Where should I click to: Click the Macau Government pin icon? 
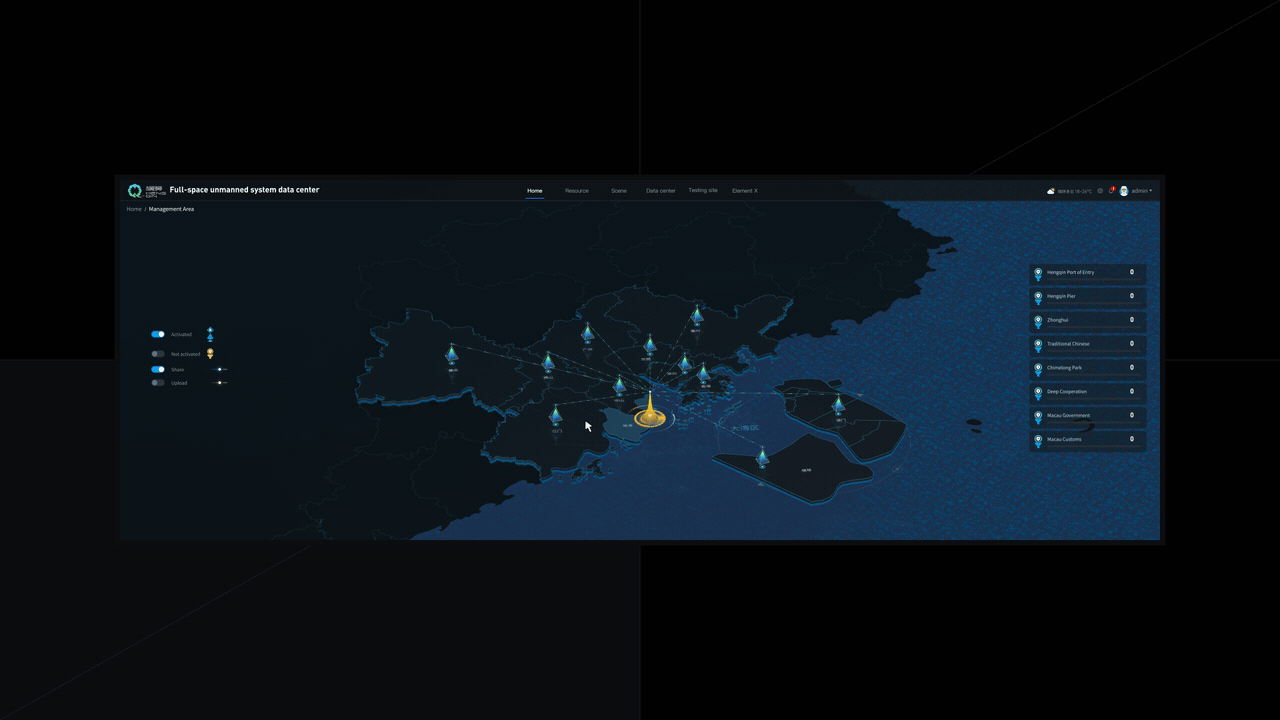pyautogui.click(x=1038, y=417)
